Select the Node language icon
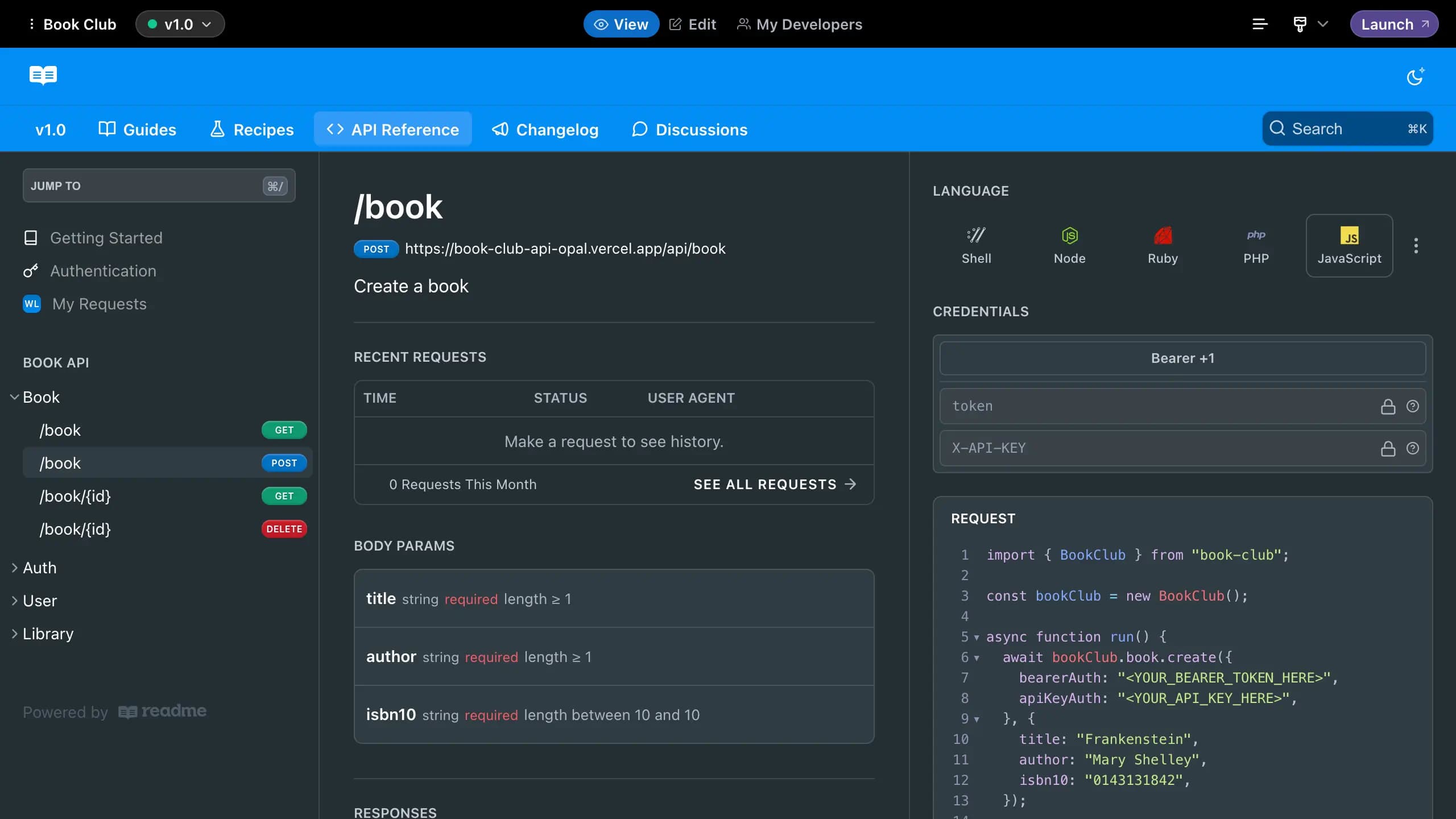 click(x=1069, y=245)
